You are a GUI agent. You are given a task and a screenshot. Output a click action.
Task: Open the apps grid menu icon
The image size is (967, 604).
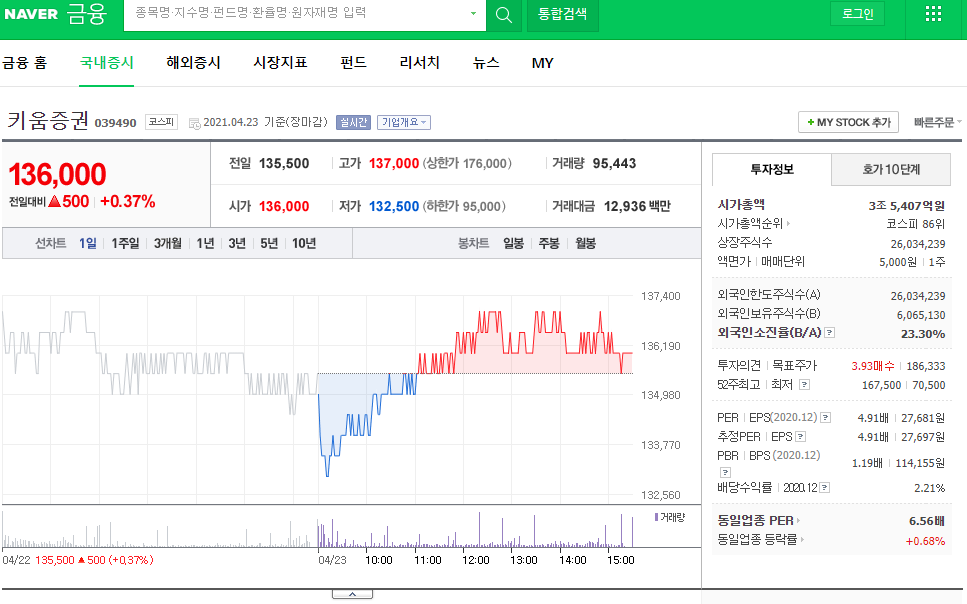(x=933, y=14)
